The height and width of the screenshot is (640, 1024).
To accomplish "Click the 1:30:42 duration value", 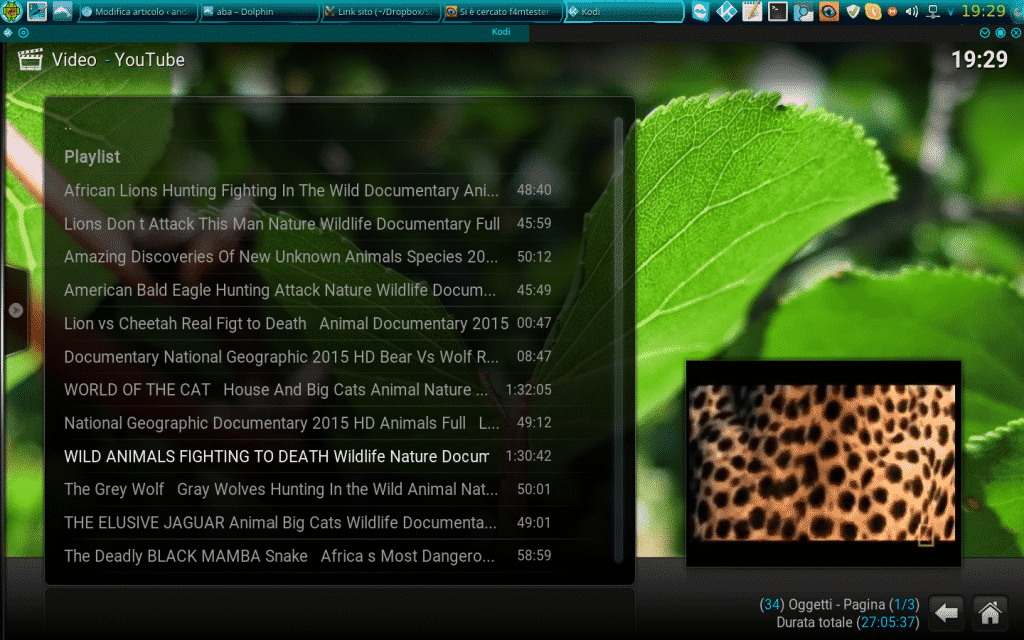I will [x=528, y=456].
